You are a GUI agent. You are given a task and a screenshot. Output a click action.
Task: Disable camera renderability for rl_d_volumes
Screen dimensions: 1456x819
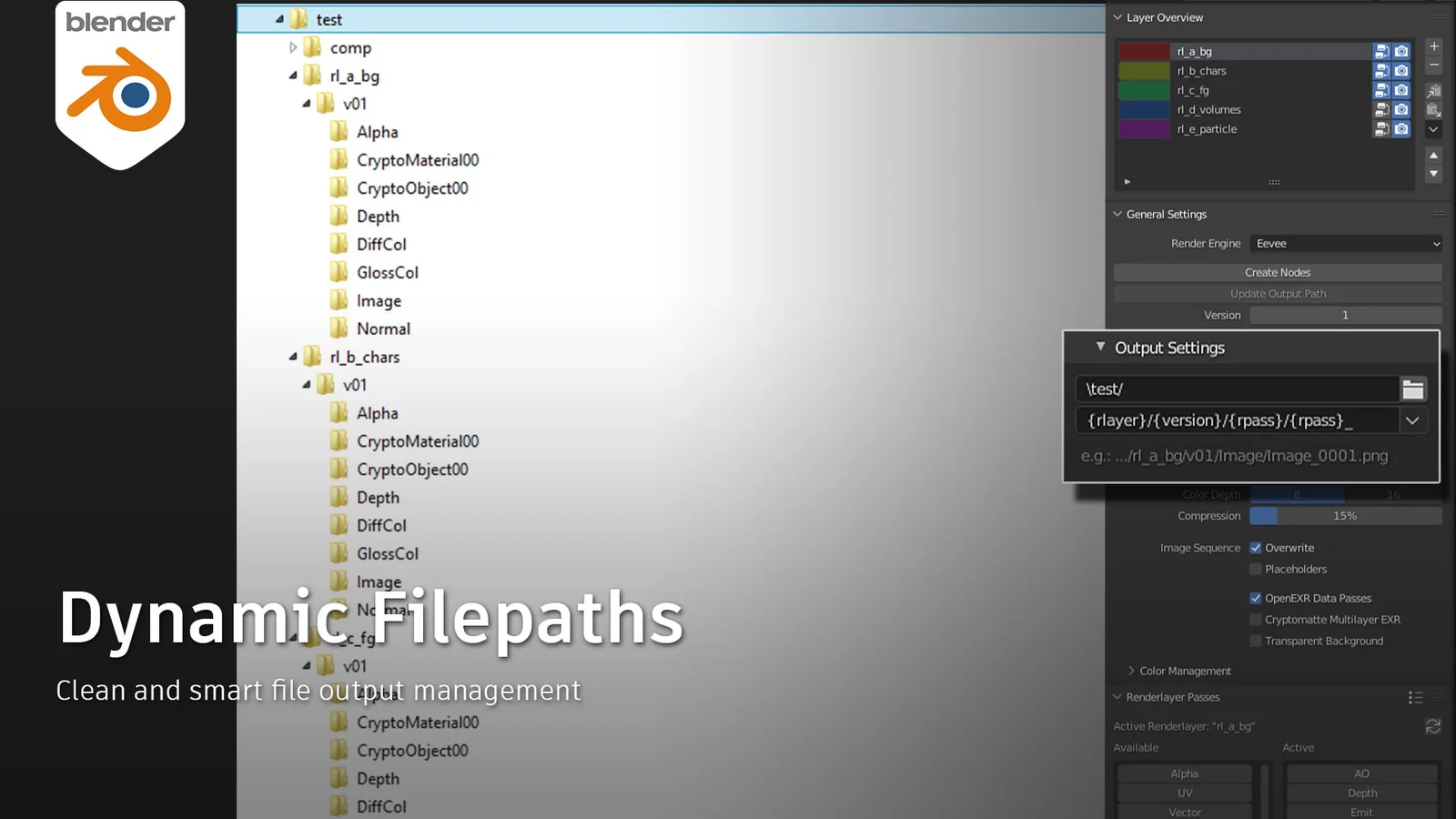(1401, 109)
